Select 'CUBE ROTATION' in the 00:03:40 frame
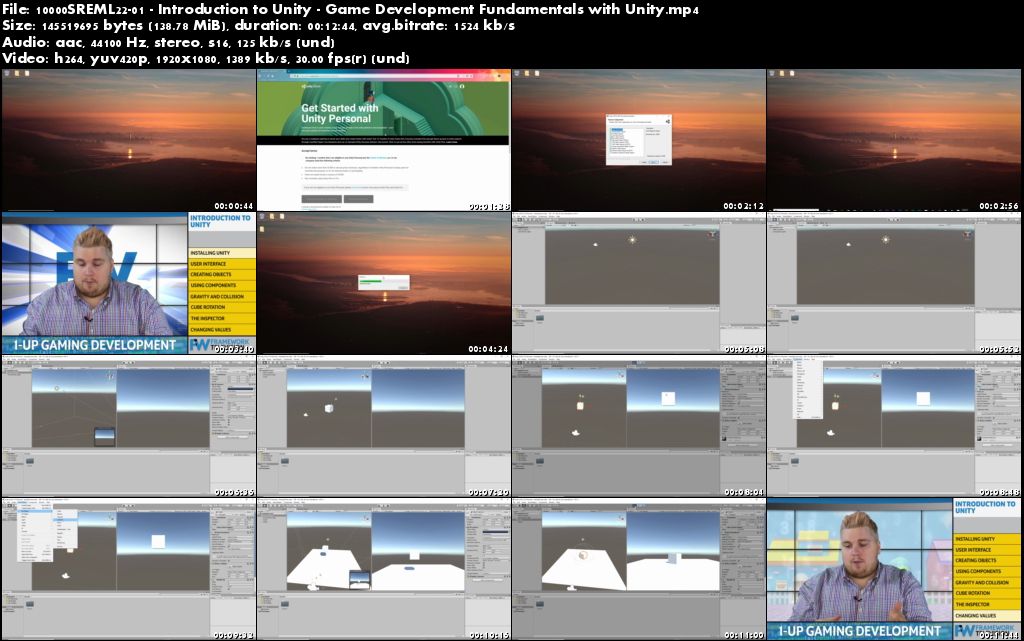The image size is (1024, 641). (221, 307)
